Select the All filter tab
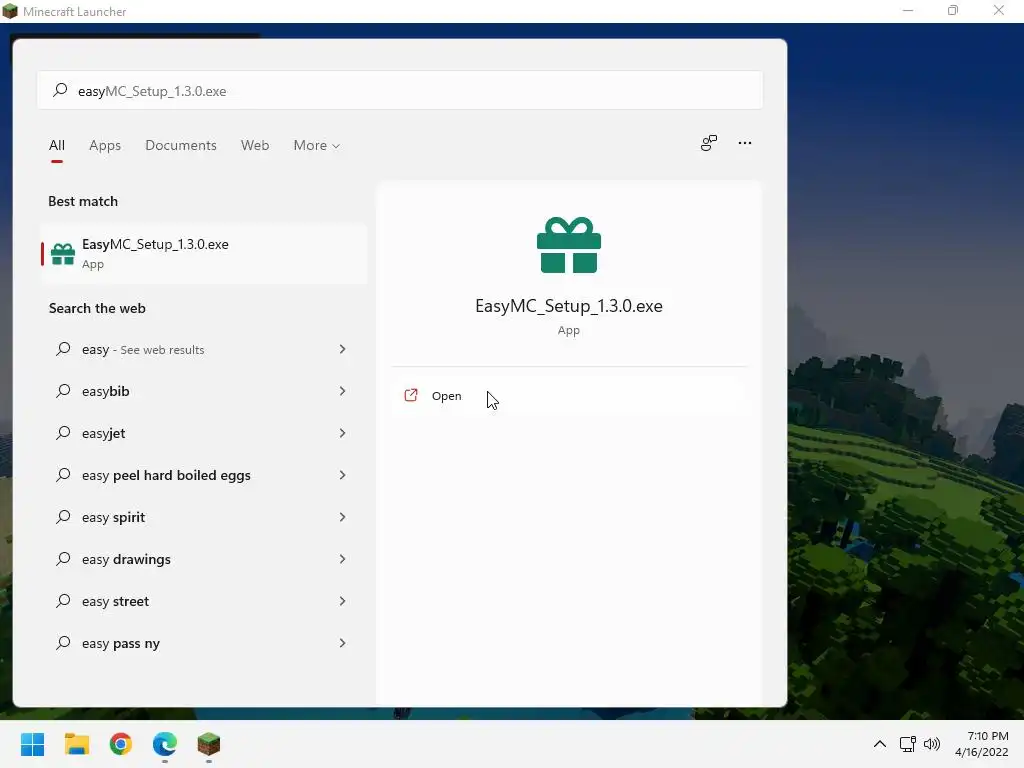This screenshot has height=768, width=1024. (x=57, y=145)
